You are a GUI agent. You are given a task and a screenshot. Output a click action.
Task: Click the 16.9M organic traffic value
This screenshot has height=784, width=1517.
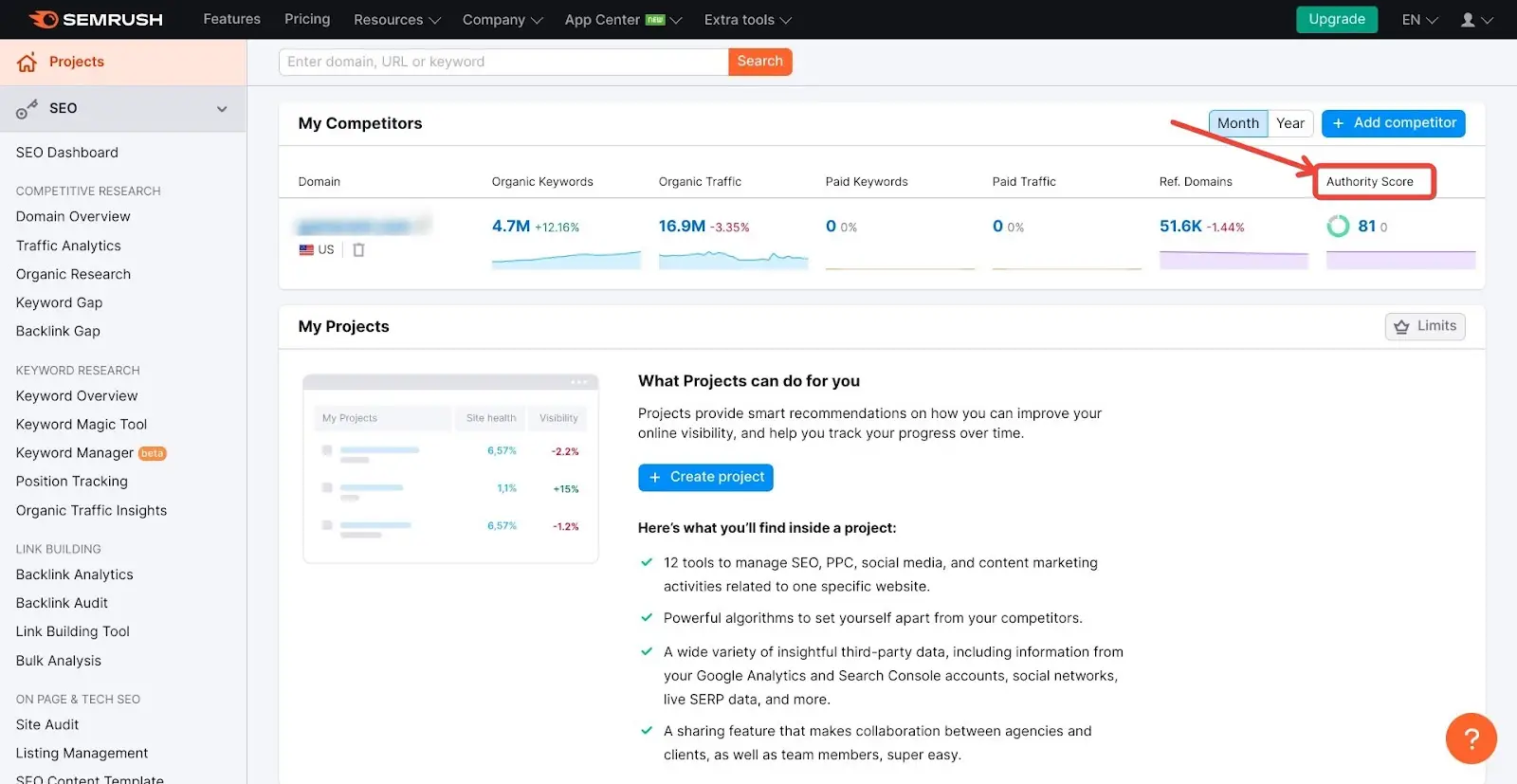(x=682, y=227)
